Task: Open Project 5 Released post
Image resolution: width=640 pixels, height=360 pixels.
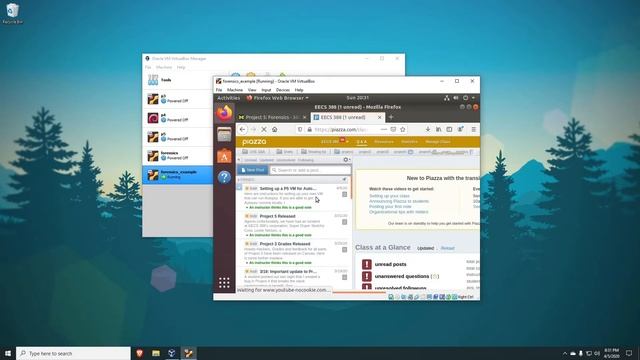Action: pos(294,225)
